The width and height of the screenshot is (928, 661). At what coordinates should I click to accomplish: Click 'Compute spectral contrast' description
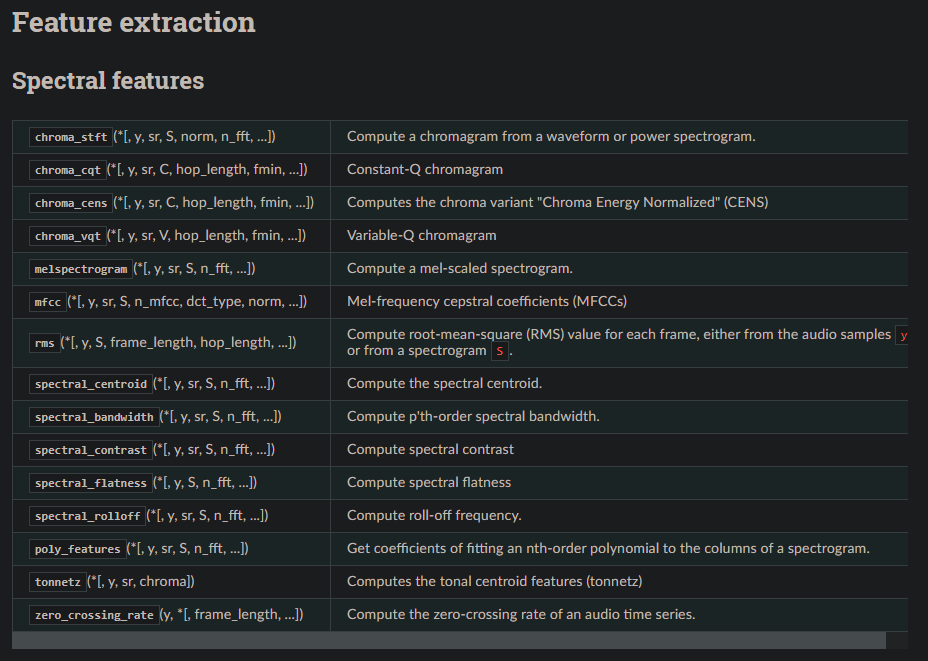tap(430, 450)
